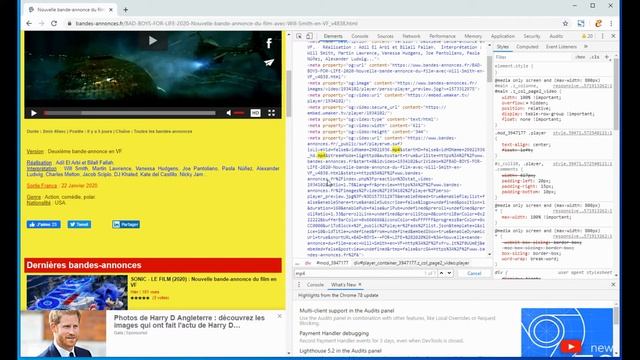
Task: Open the SONIC - LE FILM (2020) title link
Action: [x=204, y=282]
